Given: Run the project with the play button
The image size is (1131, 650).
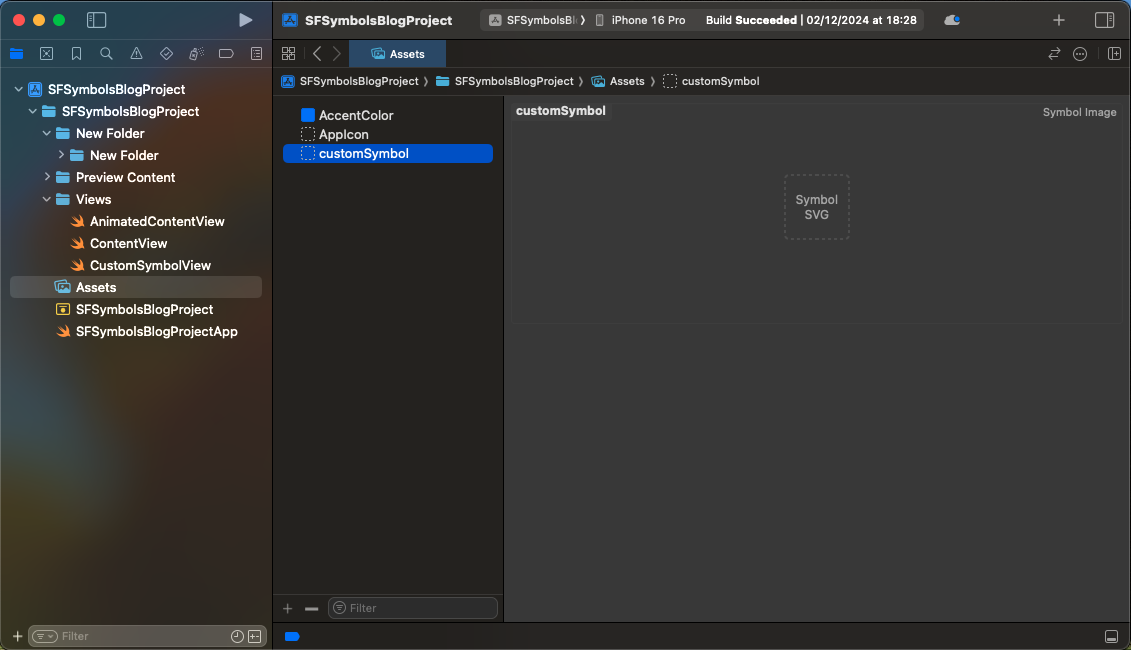Looking at the screenshot, I should 245,20.
